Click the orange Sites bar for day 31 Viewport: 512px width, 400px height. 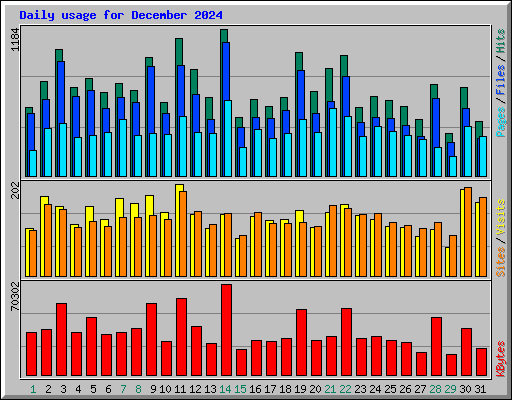[483, 237]
